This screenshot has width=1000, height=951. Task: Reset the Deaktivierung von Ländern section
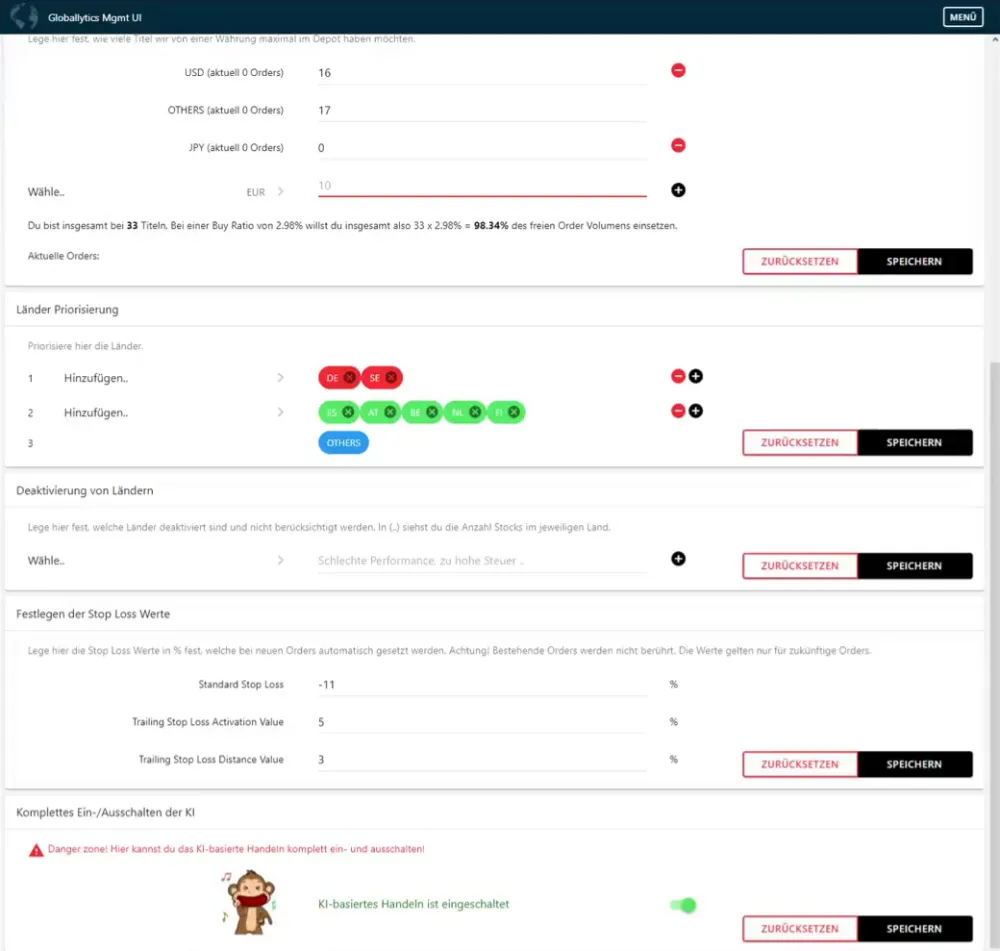pos(800,566)
